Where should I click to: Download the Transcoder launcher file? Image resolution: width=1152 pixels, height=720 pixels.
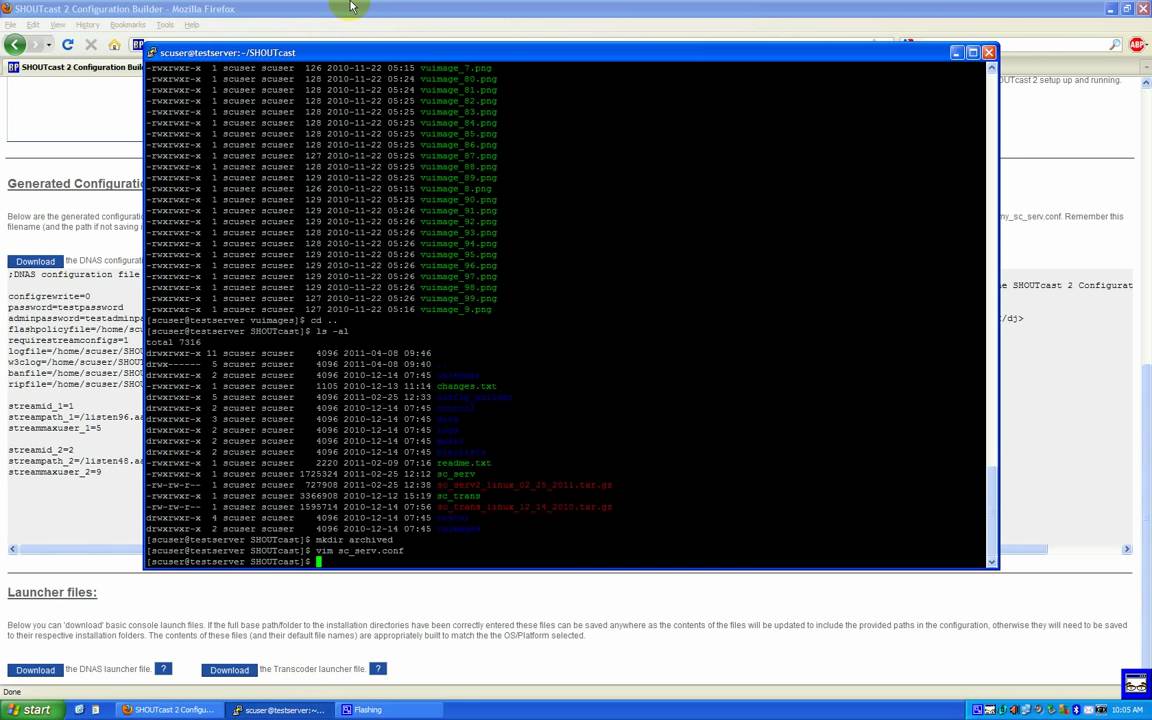coord(229,670)
